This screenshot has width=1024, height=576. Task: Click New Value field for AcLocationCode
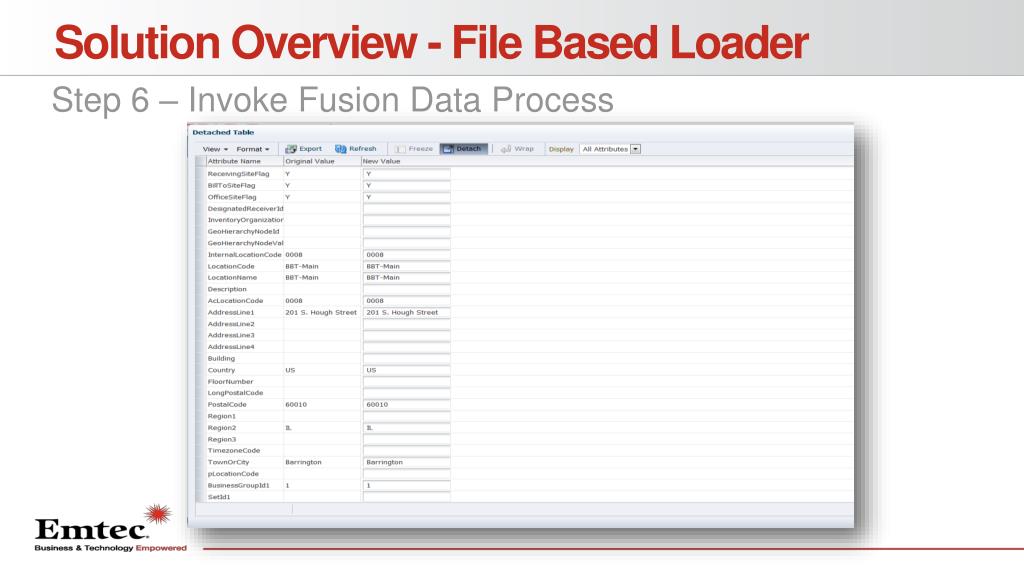pyautogui.click(x=406, y=301)
